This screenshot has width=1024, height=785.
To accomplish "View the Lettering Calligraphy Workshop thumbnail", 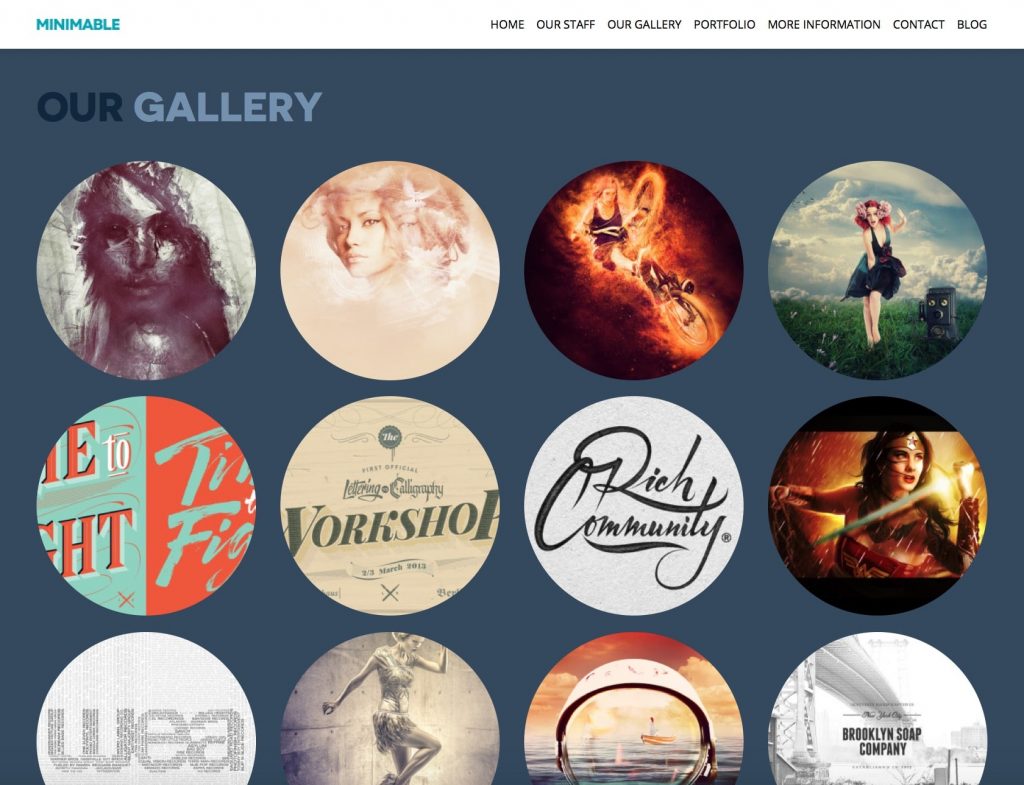I will tap(390, 505).
